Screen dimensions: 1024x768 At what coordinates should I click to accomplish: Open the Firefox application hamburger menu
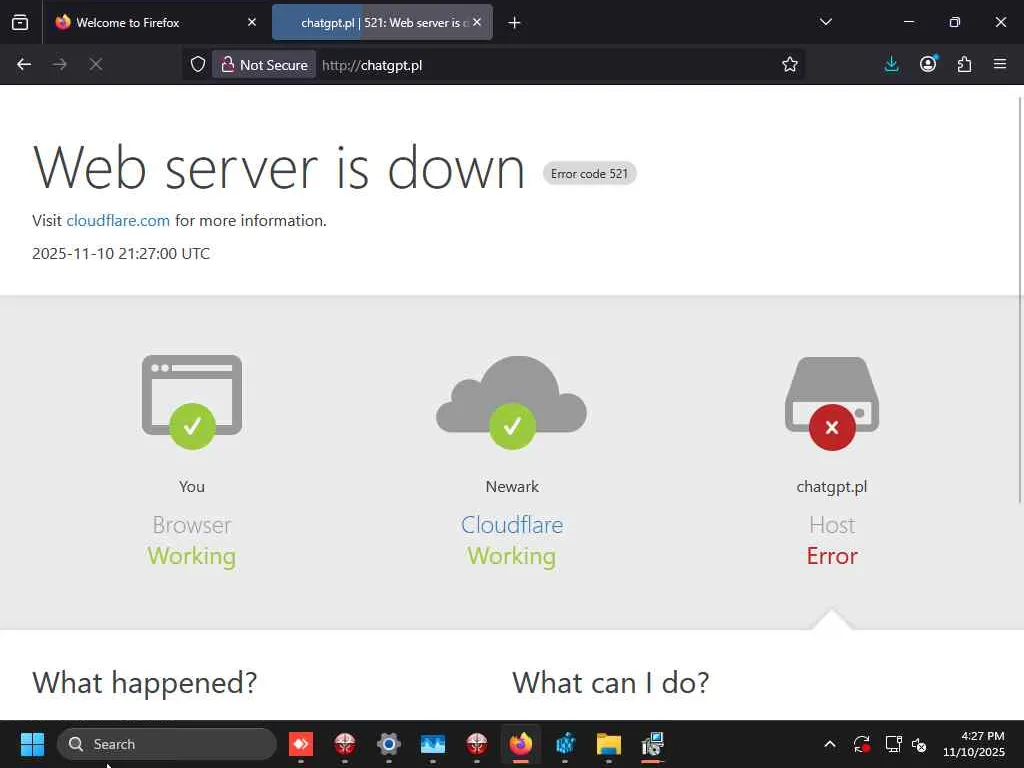point(1000,65)
